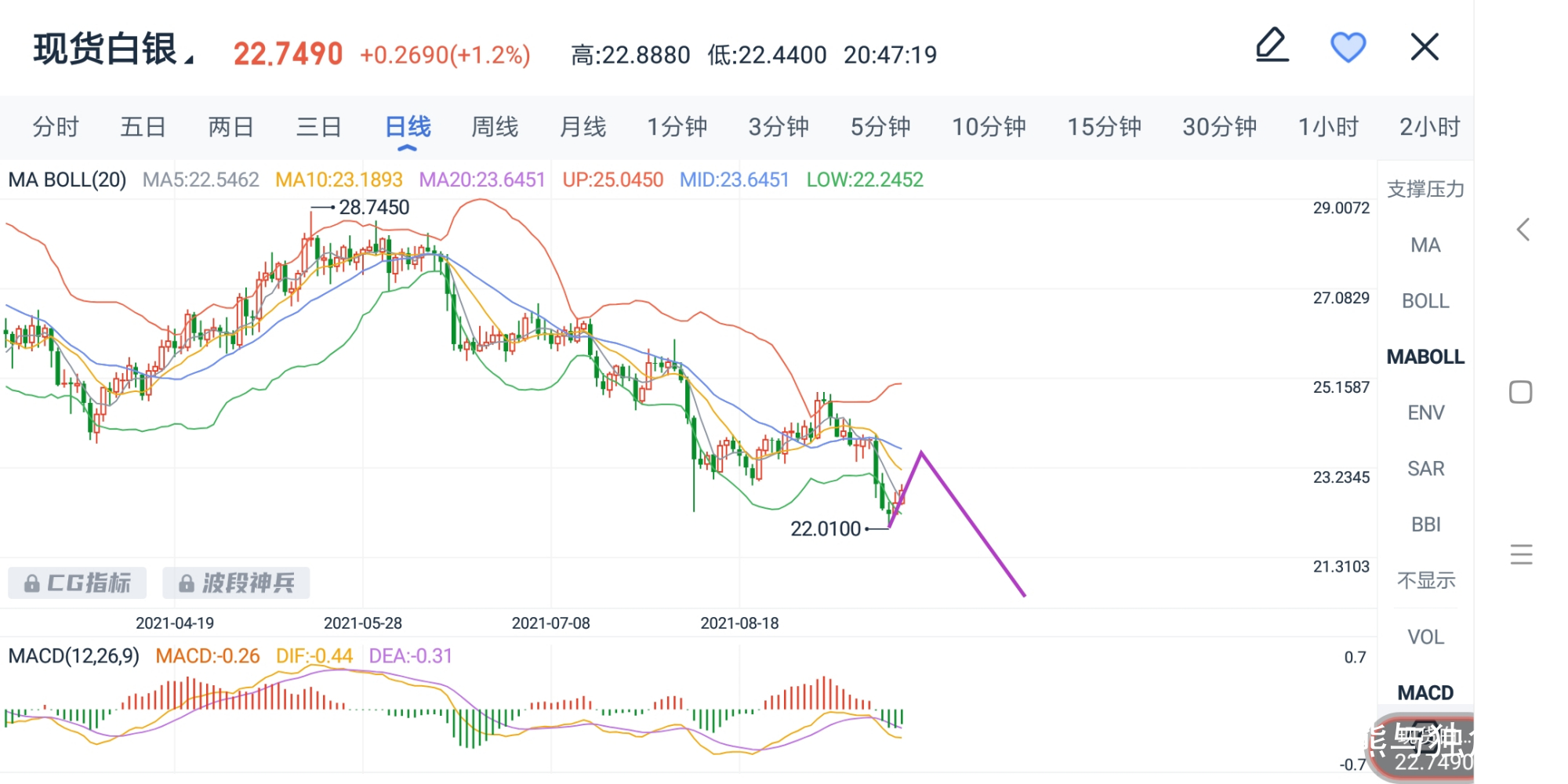Close the silver chart view

pos(1425,47)
